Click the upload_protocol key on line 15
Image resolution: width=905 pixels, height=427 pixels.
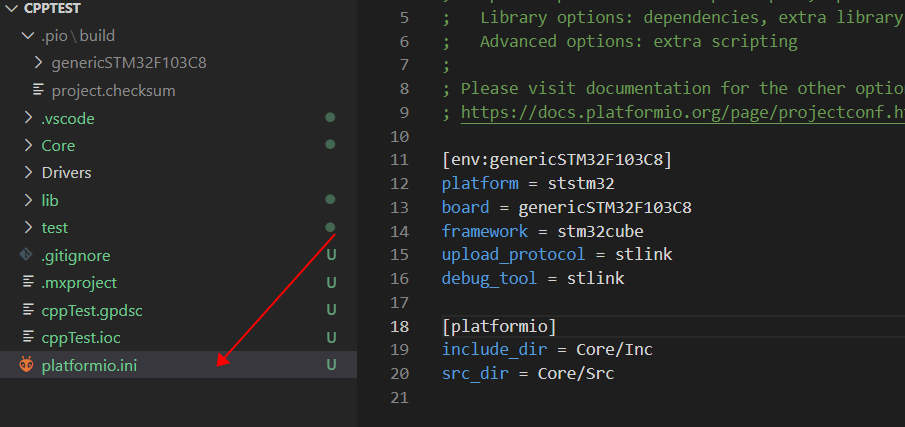tap(514, 254)
